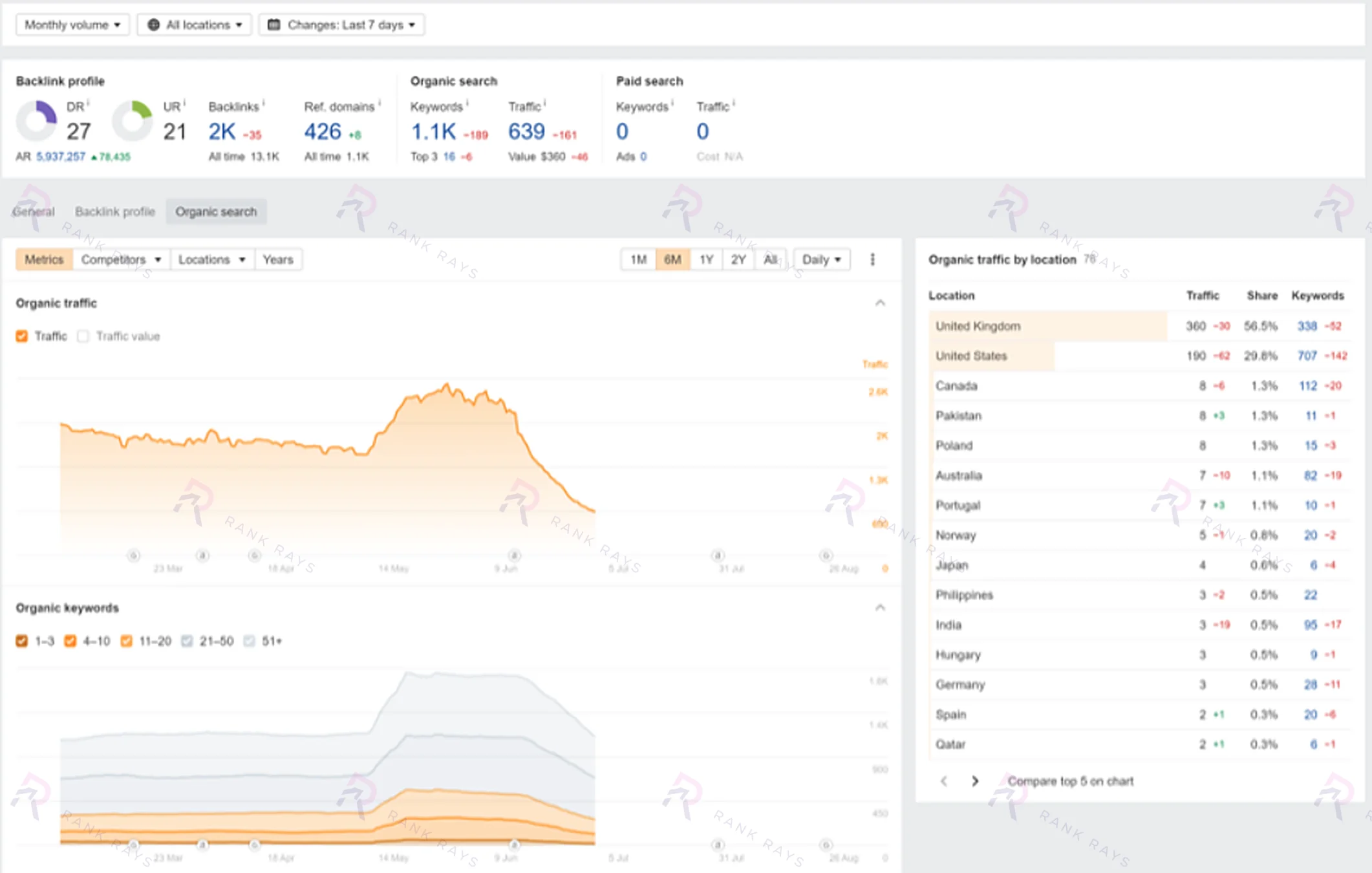Switch to the Backlink profile tab
Screen dimensions: 1372x873
click(x=115, y=211)
